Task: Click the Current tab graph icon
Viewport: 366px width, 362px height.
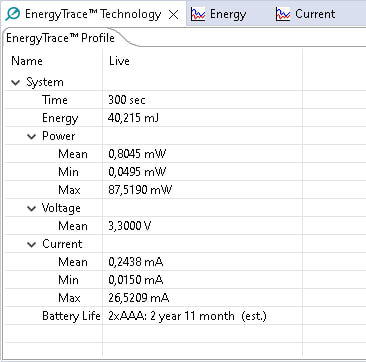Action: click(283, 14)
